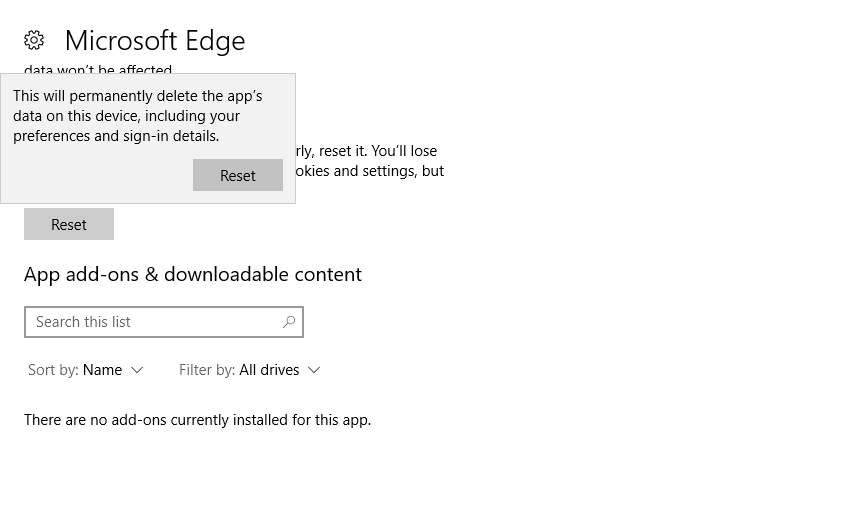Click the "Filter by:" label
Viewport: 860px width, 505px height.
tap(206, 370)
